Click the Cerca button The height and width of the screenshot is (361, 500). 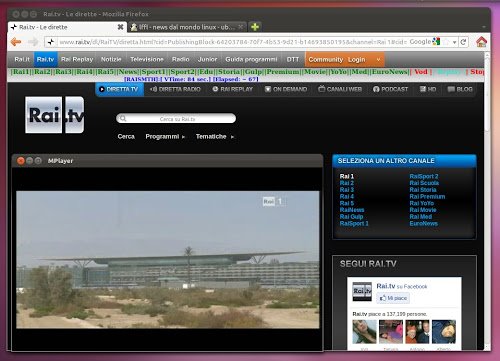[126, 137]
